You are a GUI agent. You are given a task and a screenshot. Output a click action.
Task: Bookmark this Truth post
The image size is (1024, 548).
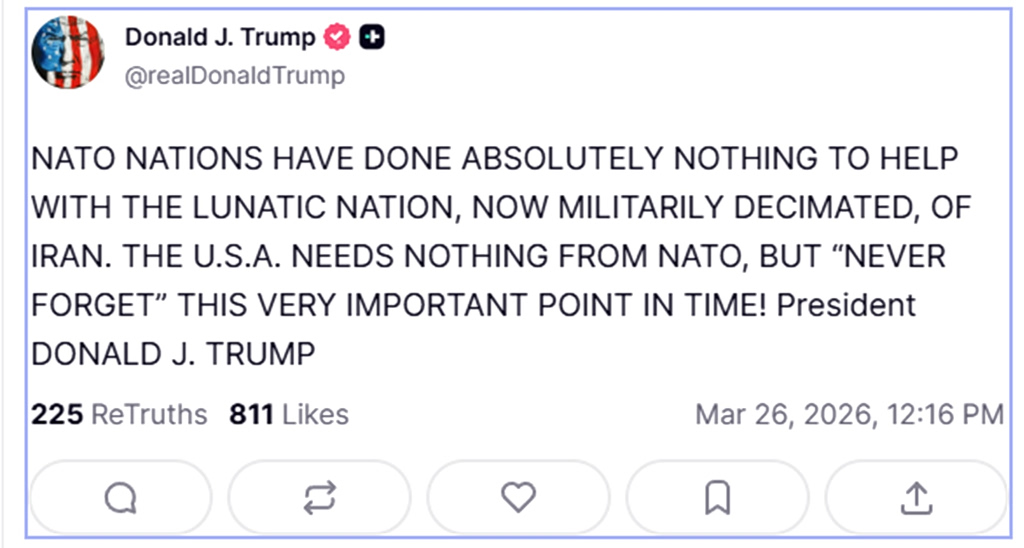717,497
